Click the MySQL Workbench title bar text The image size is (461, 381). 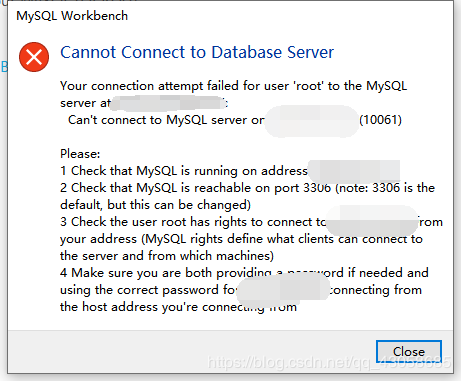72,16
